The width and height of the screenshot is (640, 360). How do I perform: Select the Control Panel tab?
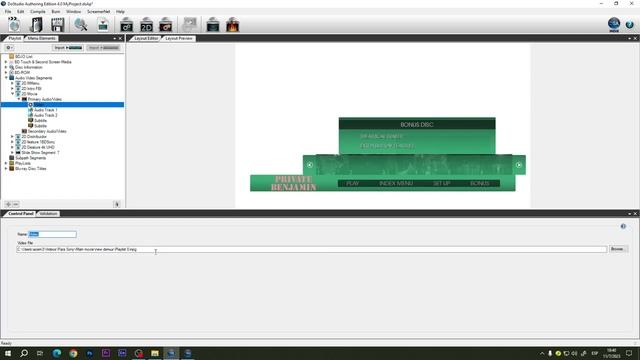pos(20,214)
